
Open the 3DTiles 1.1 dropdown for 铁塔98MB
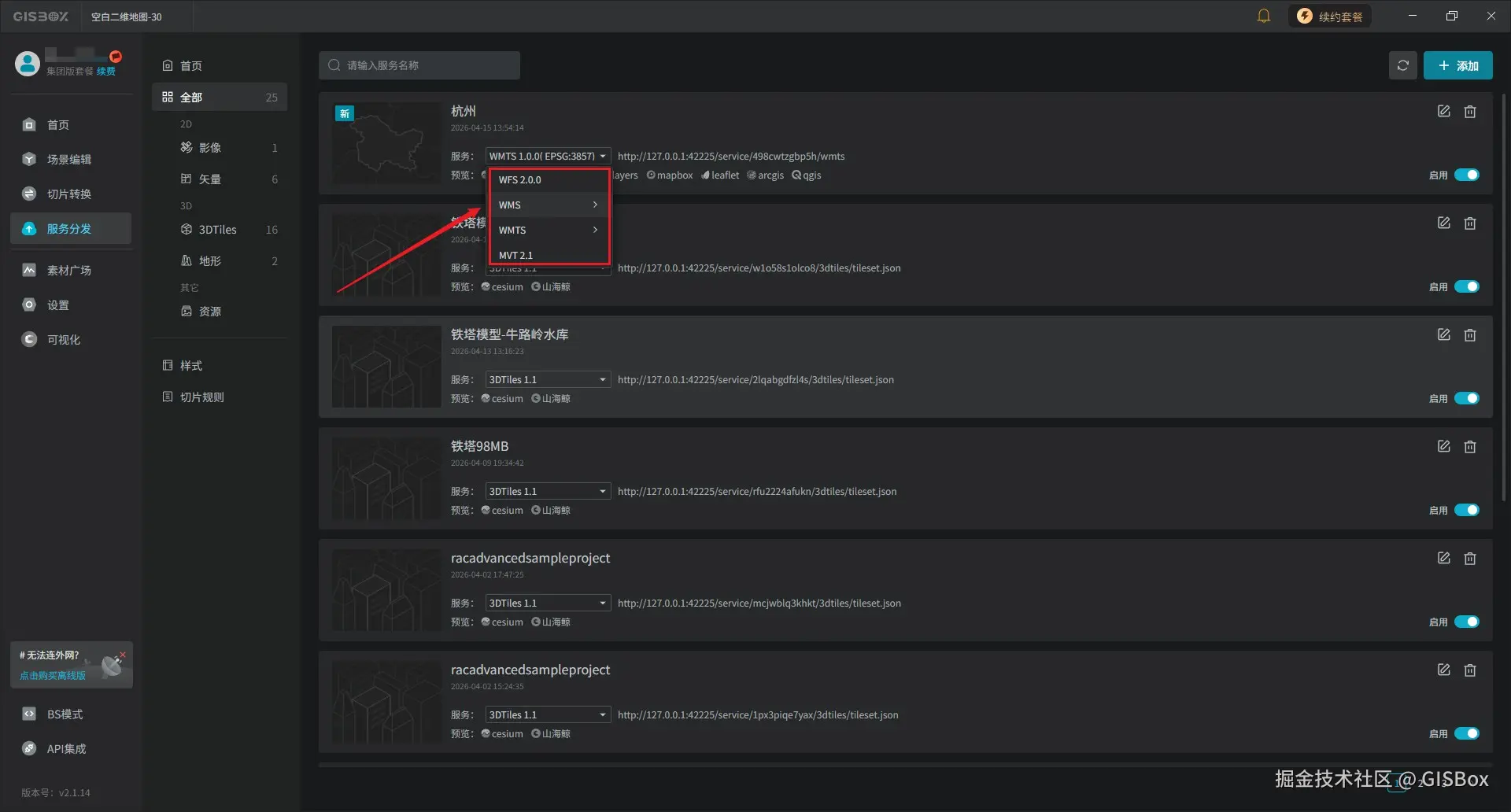coord(548,490)
